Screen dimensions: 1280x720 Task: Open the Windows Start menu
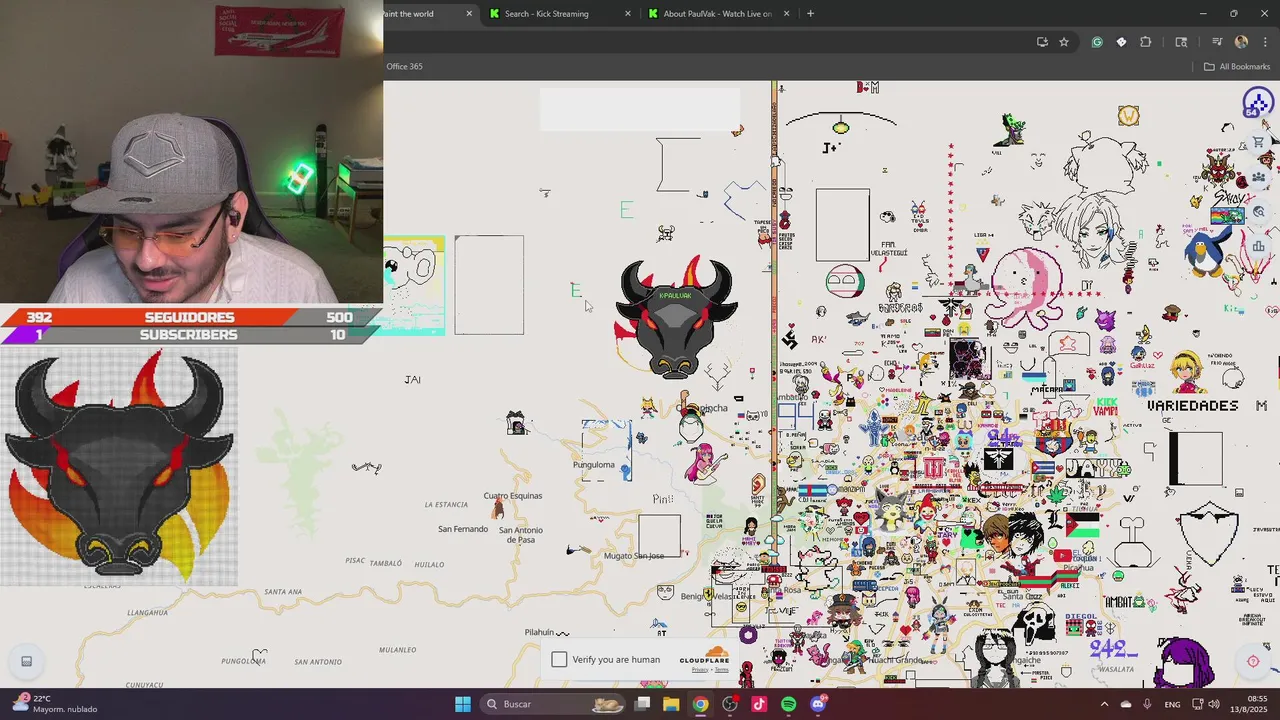(463, 704)
